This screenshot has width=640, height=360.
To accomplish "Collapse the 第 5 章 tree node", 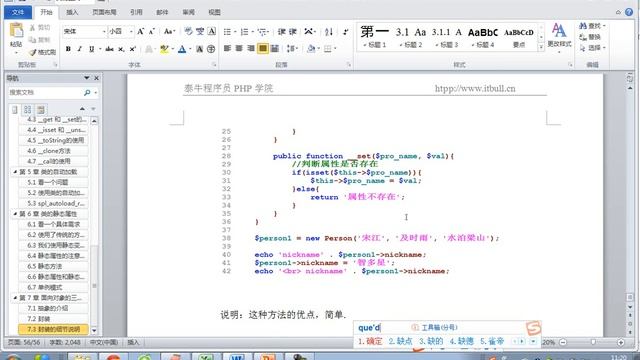I will pos(15,172).
